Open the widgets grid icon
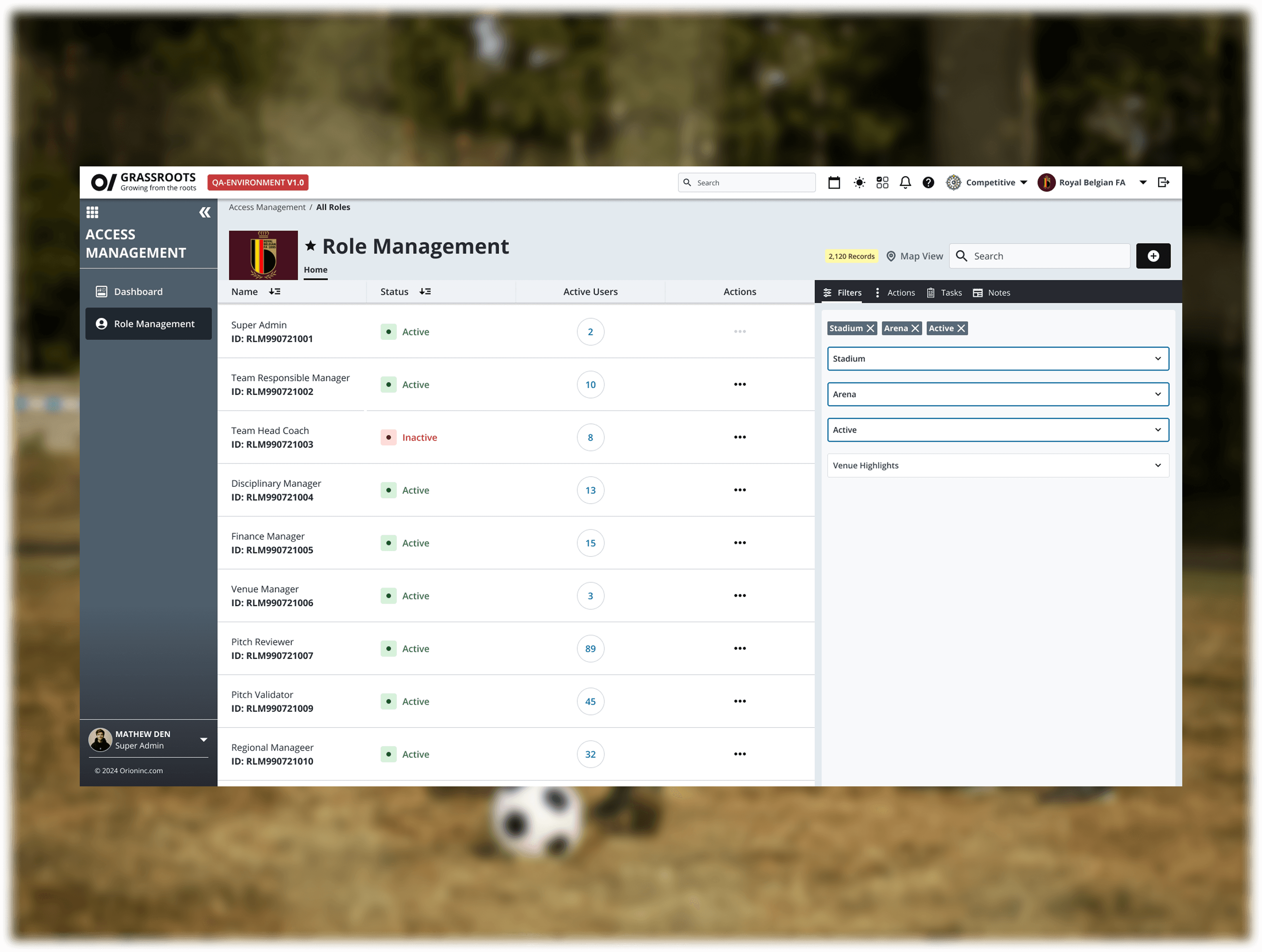Image resolution: width=1262 pixels, height=952 pixels. point(882,183)
